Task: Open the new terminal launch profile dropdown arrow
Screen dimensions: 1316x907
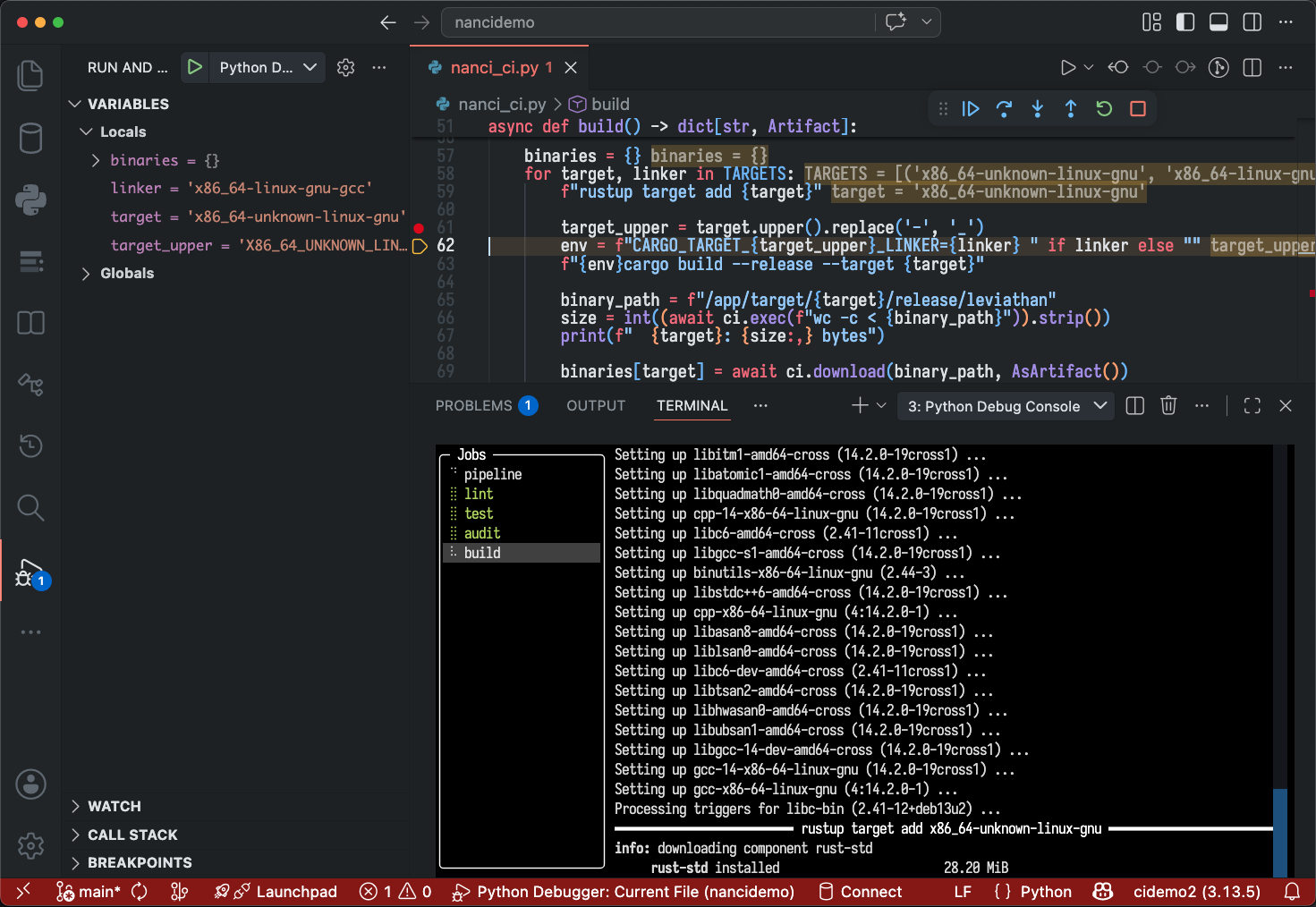Action: click(x=881, y=405)
